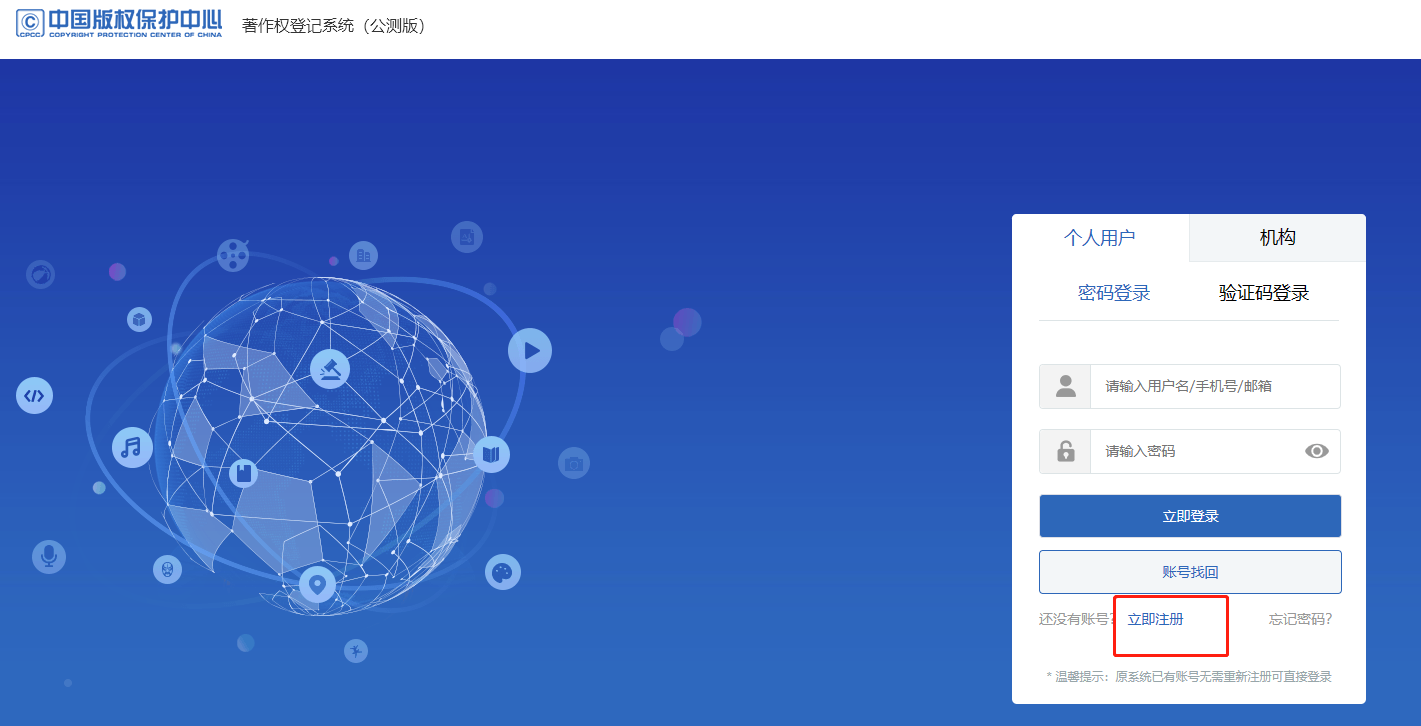Screen dimensions: 1421x726
Task: Switch to the 机构 tab
Action: coord(1277,238)
